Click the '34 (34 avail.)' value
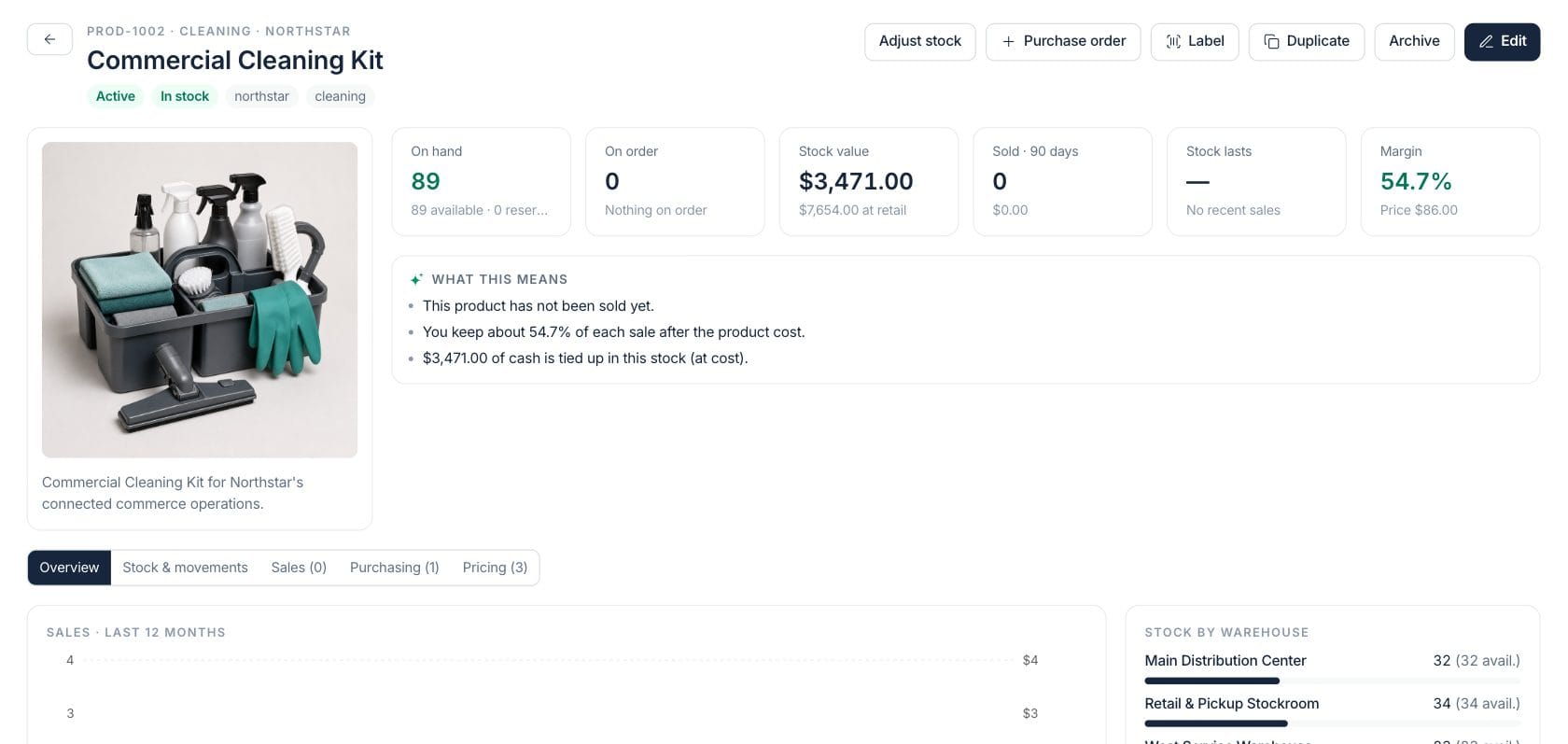The image size is (1568, 744). pos(1477,704)
